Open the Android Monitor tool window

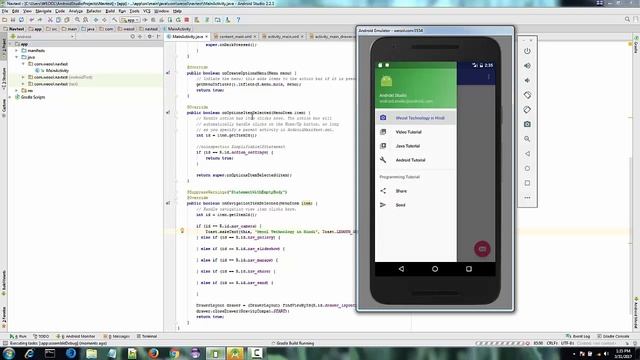[77, 336]
